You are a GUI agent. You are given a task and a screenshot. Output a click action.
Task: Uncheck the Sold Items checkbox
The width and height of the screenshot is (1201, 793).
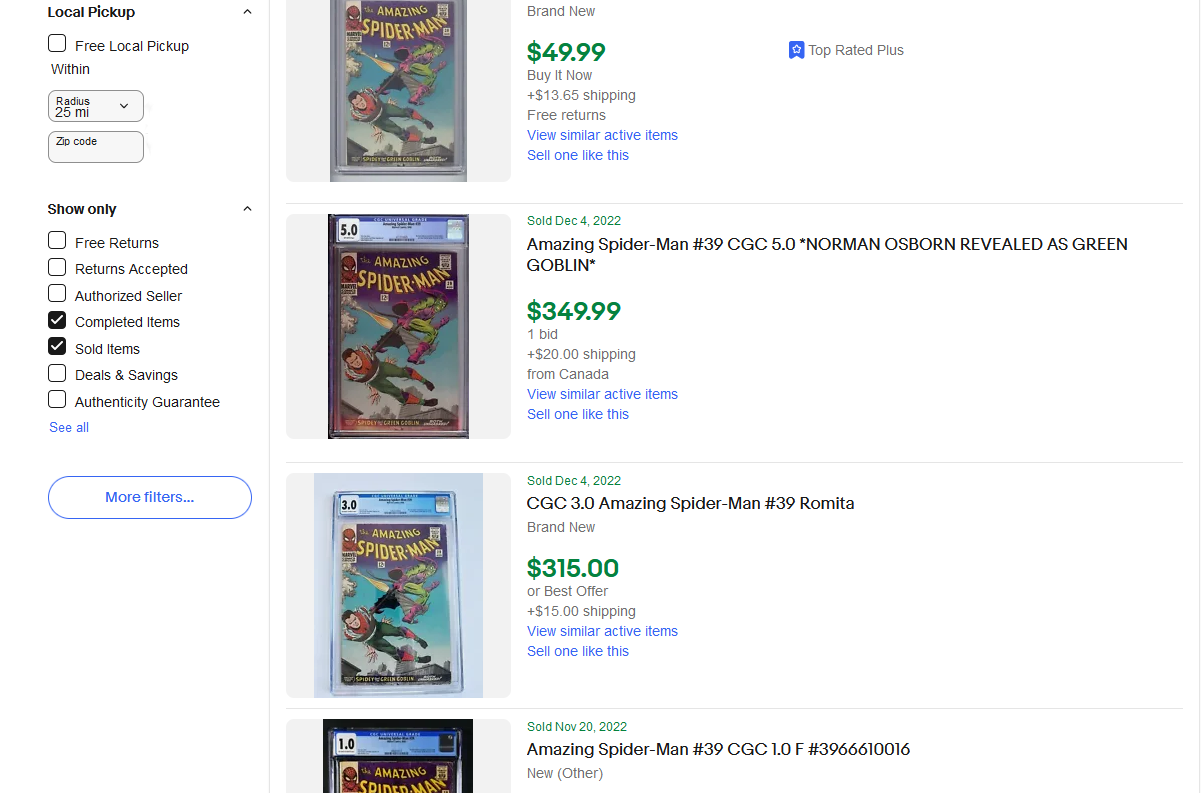pyautogui.click(x=58, y=347)
